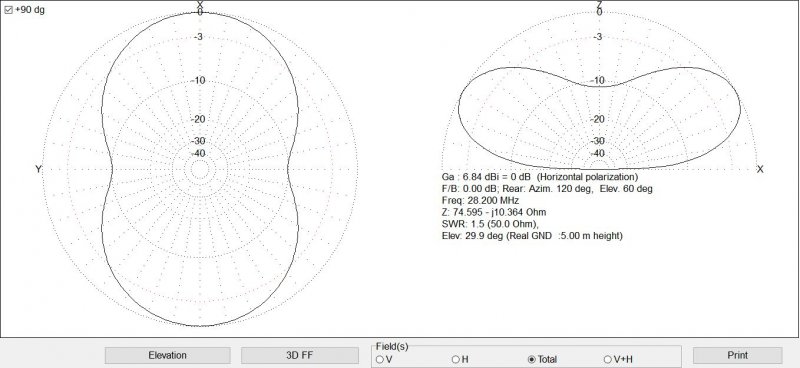The image size is (800, 368).
Task: Click the Z axis label above elevation plot
Action: tap(599, 3)
